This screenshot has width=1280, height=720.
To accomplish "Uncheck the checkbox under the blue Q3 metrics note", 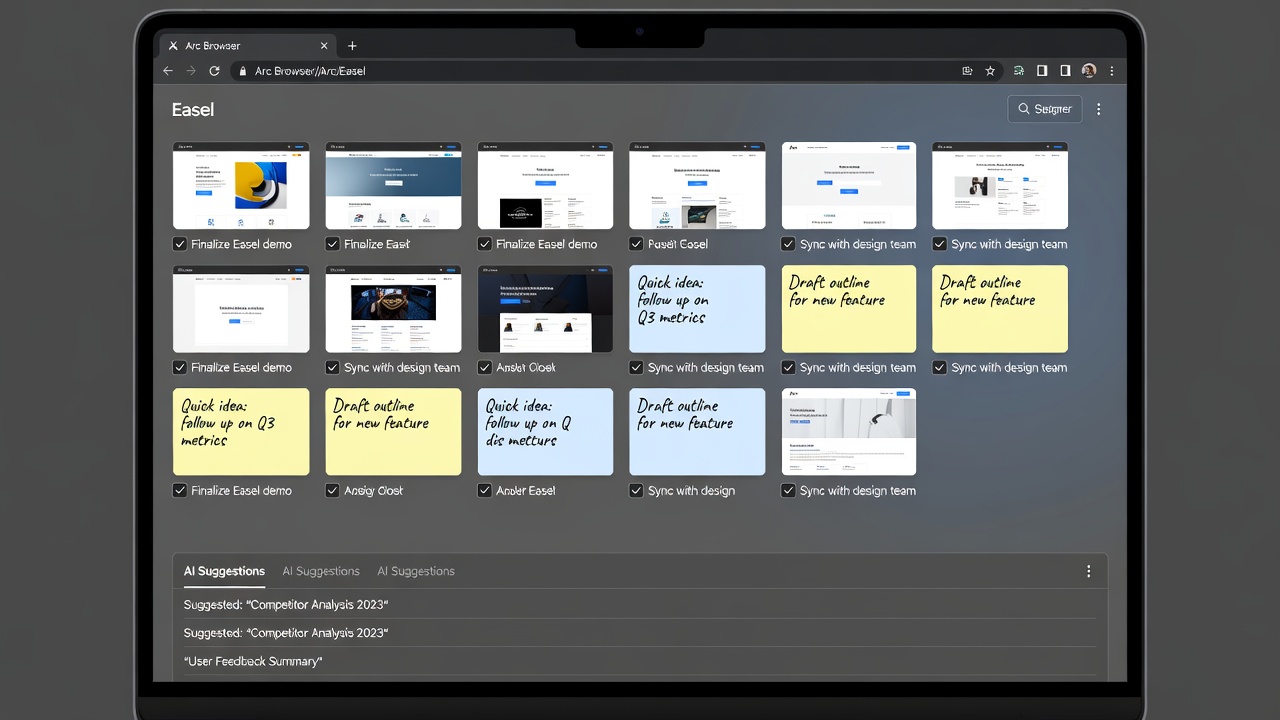I will click(636, 367).
